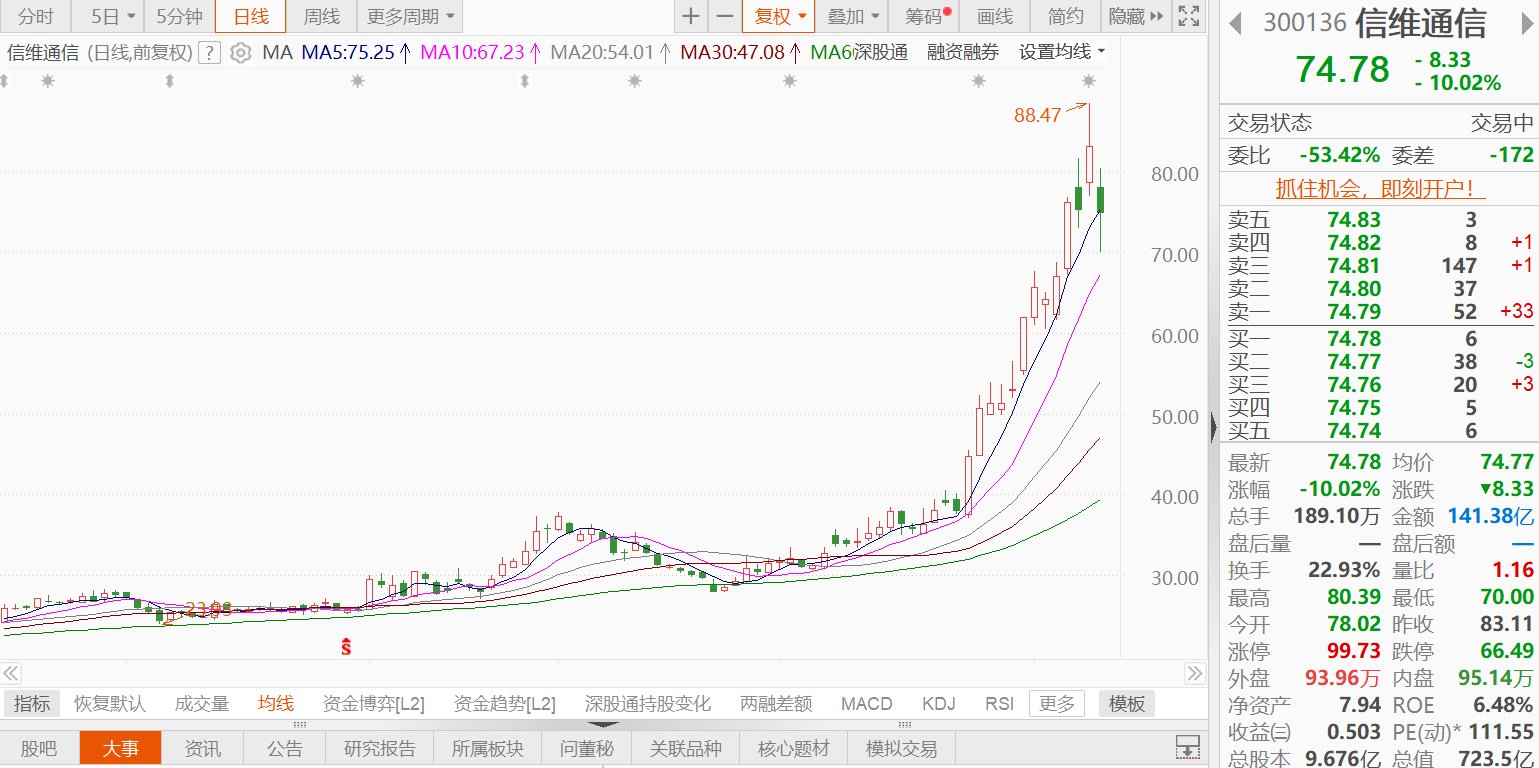Open the 设置均线 dropdown
The width and height of the screenshot is (1539, 768).
[x=1062, y=53]
